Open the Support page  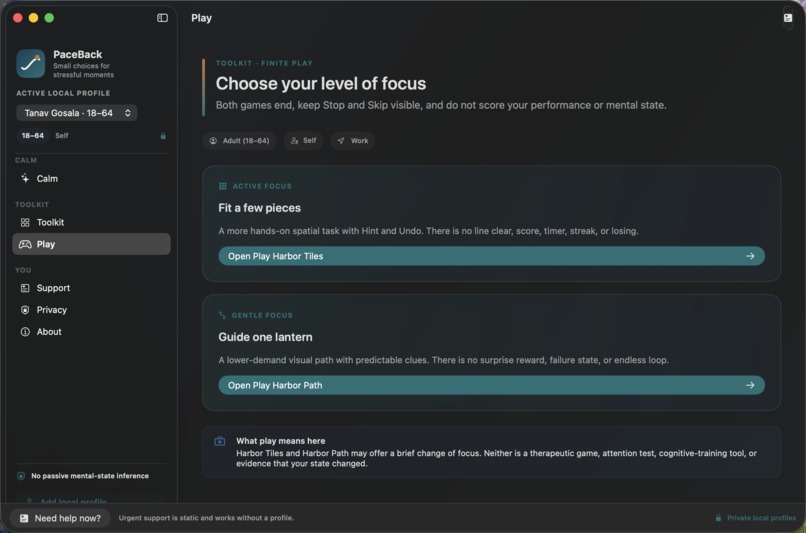(91, 288)
